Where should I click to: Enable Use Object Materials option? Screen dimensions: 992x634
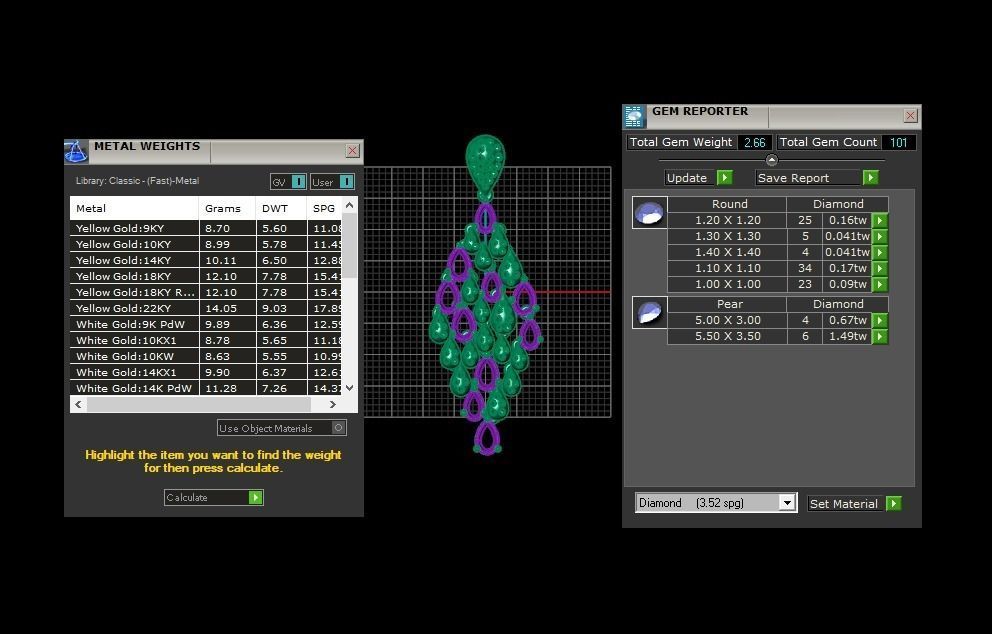tap(338, 428)
